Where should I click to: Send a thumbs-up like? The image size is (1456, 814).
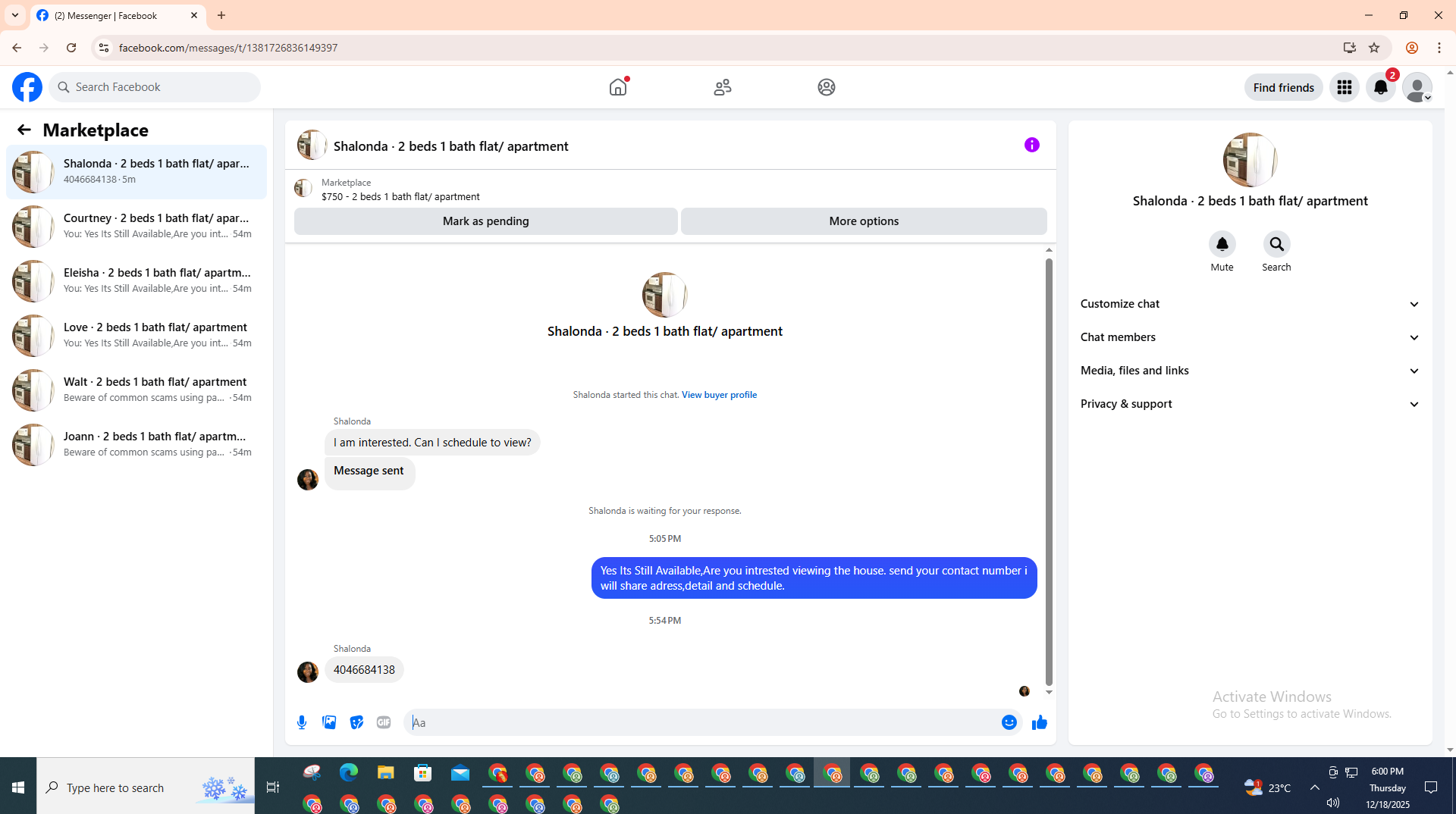pos(1039,722)
